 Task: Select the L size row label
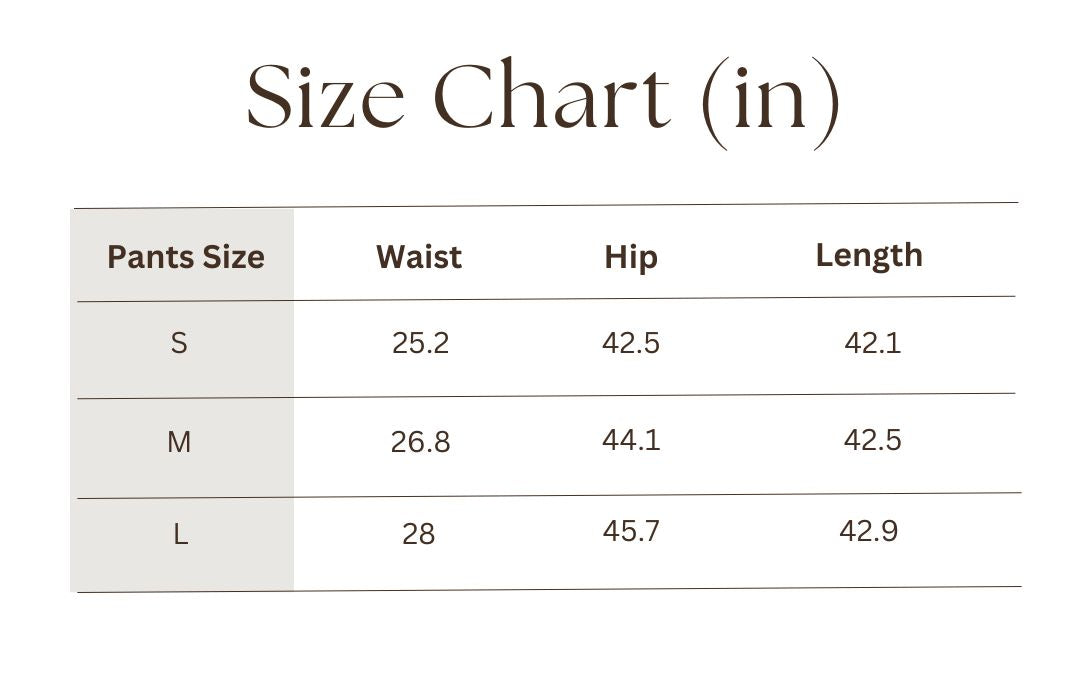click(180, 534)
